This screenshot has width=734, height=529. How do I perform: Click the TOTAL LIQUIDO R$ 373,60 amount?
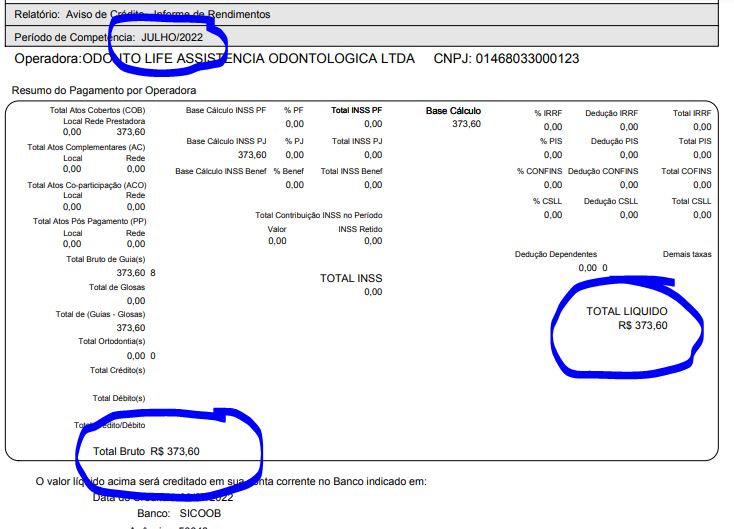click(x=642, y=325)
